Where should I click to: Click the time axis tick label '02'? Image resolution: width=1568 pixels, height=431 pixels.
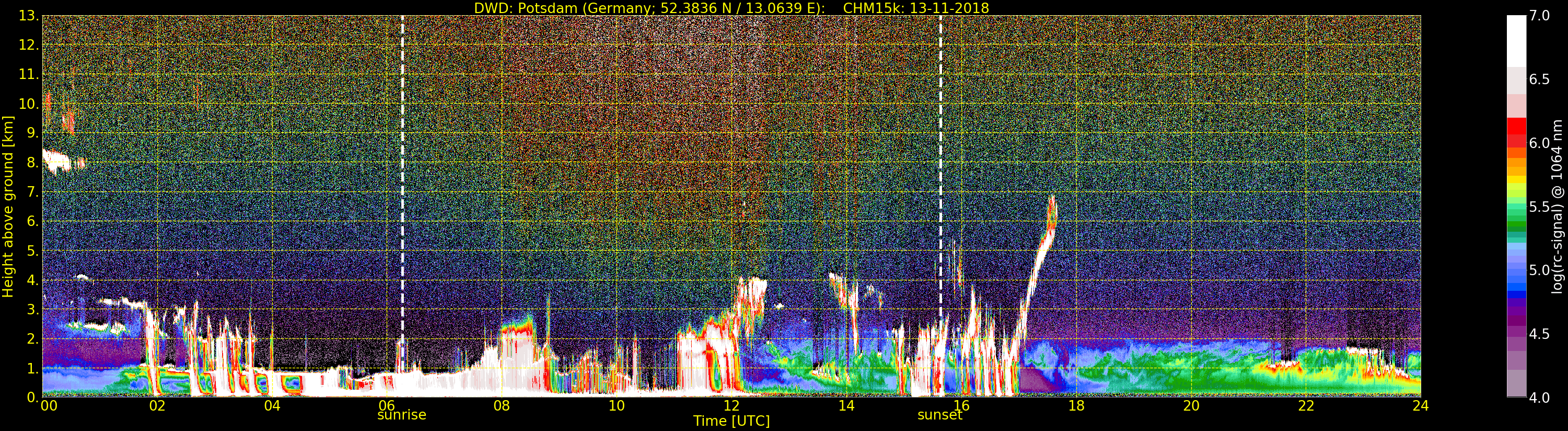(157, 405)
